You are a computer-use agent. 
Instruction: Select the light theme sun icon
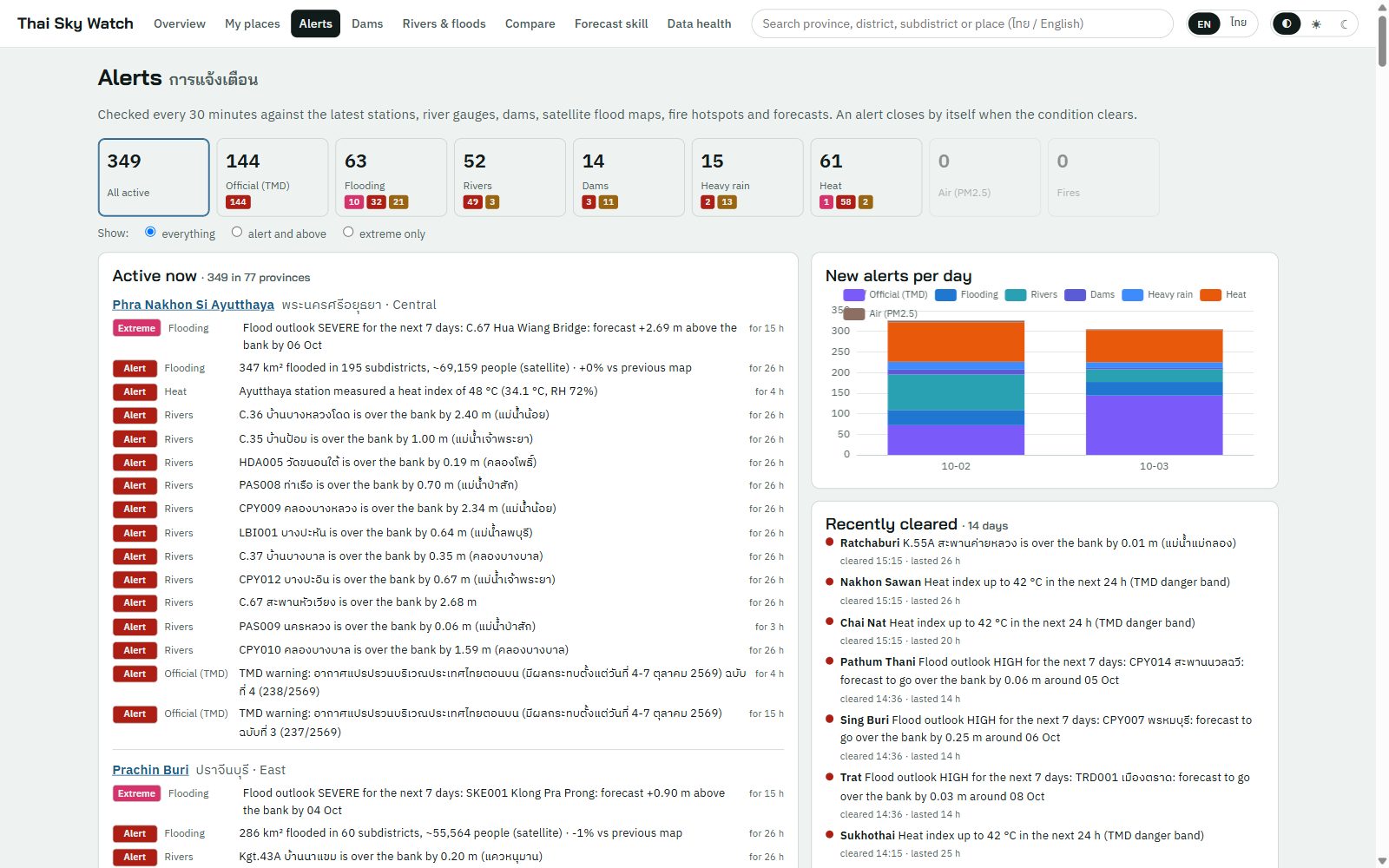[x=1316, y=23]
